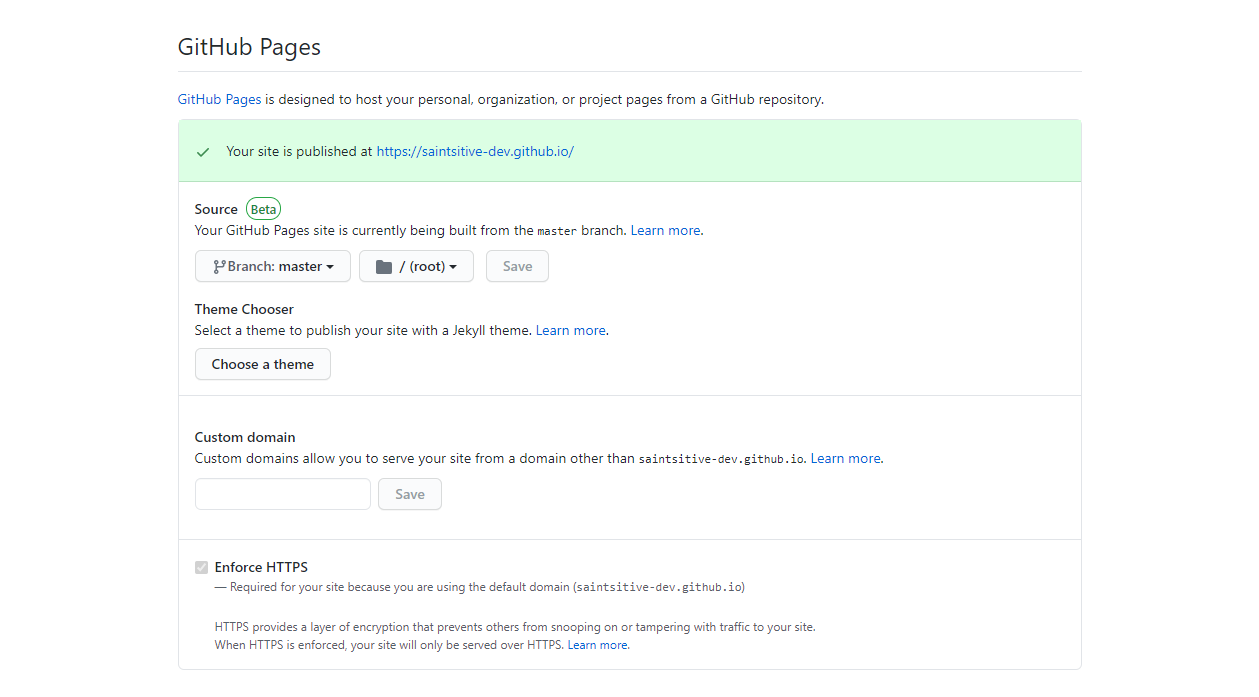Open Learn more about Jekyll themes
This screenshot has width=1259, height=697.
point(570,330)
